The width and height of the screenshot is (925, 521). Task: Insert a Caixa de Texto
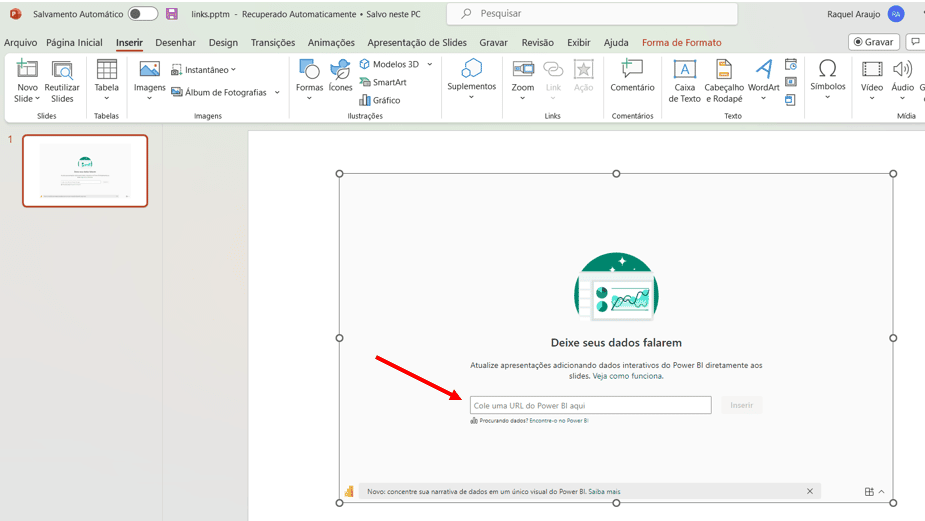click(x=684, y=81)
